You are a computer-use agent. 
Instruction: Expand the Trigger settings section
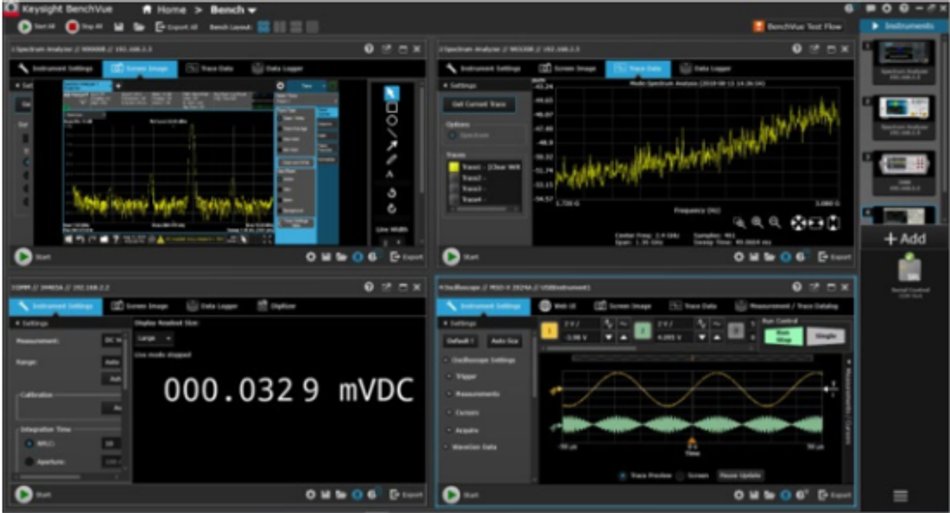coord(464,376)
